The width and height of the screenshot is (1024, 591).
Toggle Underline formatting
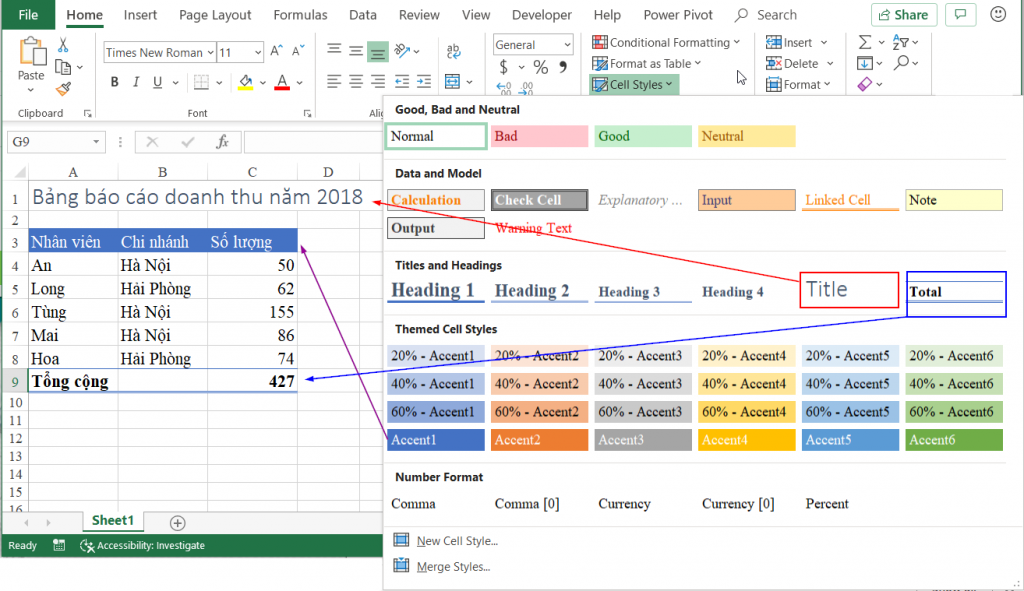pos(157,82)
